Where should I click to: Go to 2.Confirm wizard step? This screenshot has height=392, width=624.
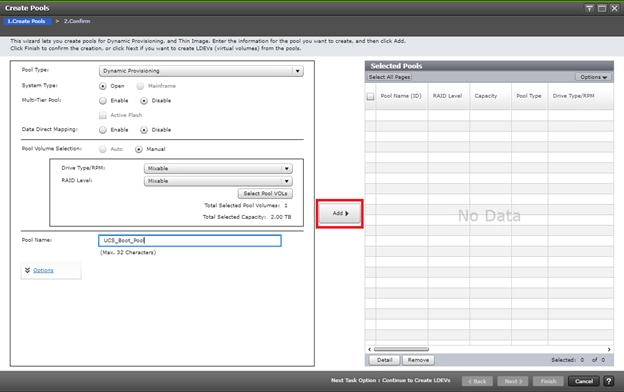(x=77, y=21)
